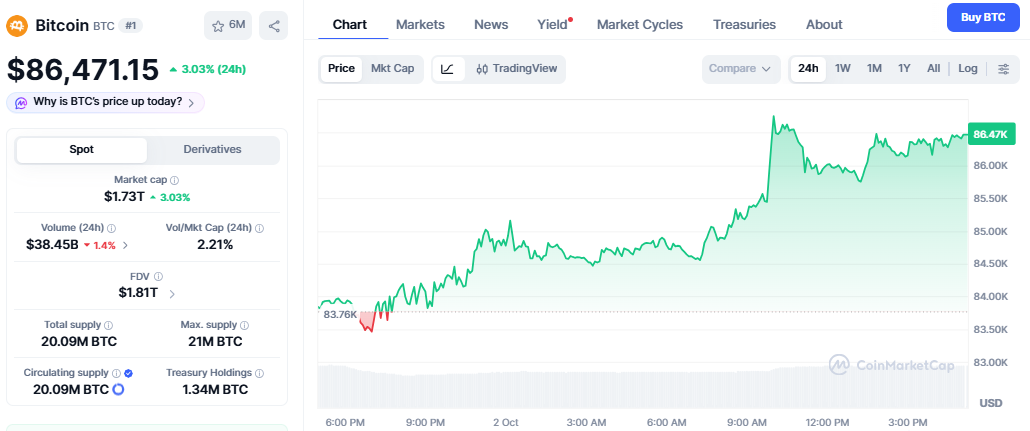
Task: Click the 85.00K y-axis label
Action: pyautogui.click(x=991, y=231)
